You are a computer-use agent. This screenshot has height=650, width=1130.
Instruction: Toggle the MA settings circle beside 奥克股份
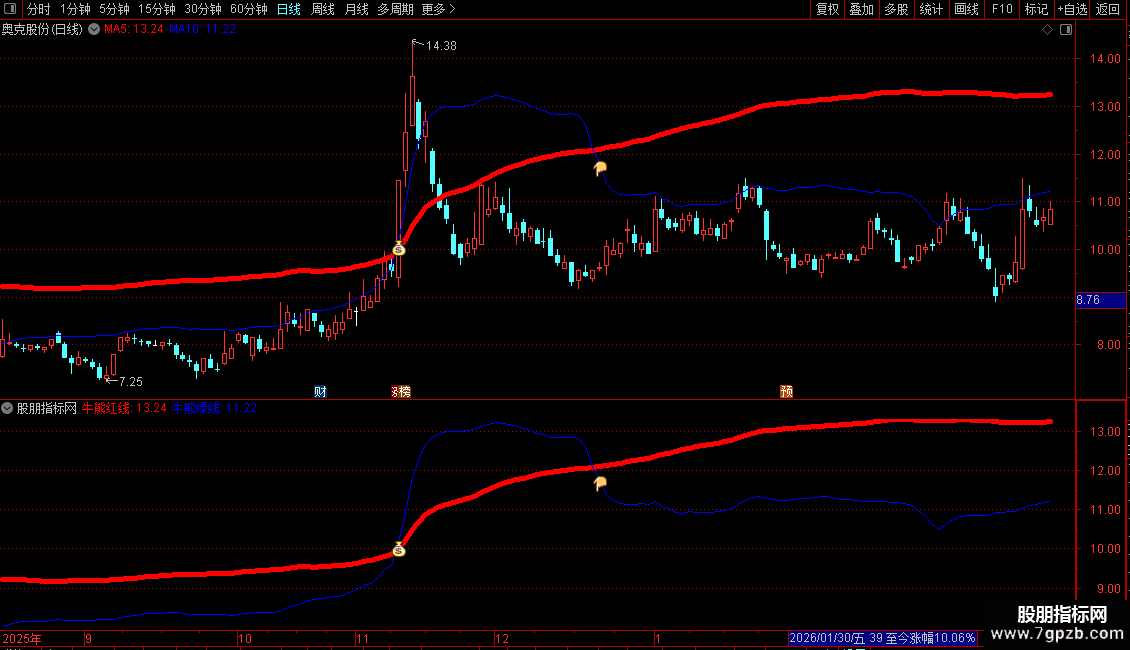click(94, 30)
